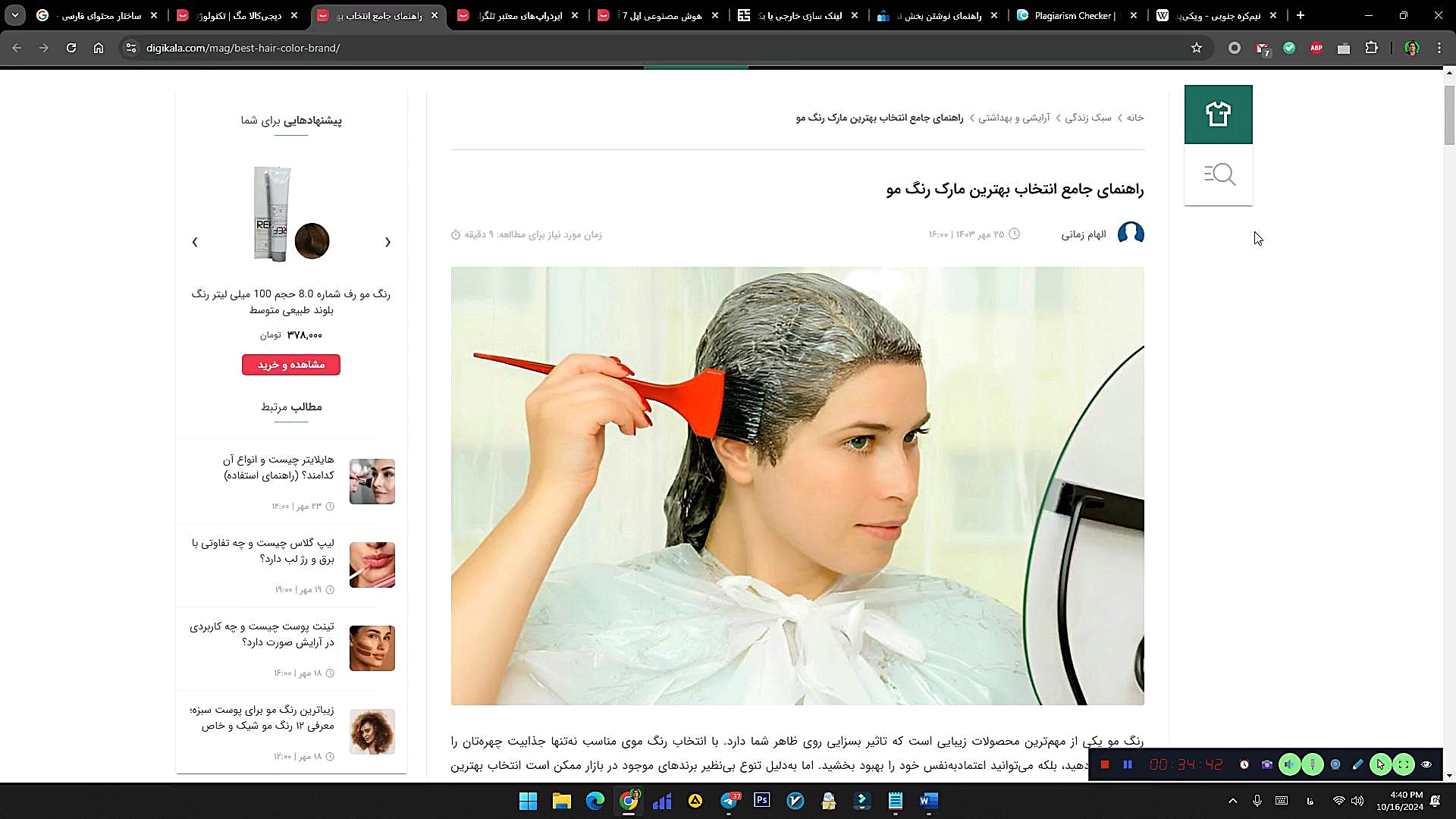Show previous suggested product with left chevron
The image size is (1456, 819).
click(195, 242)
